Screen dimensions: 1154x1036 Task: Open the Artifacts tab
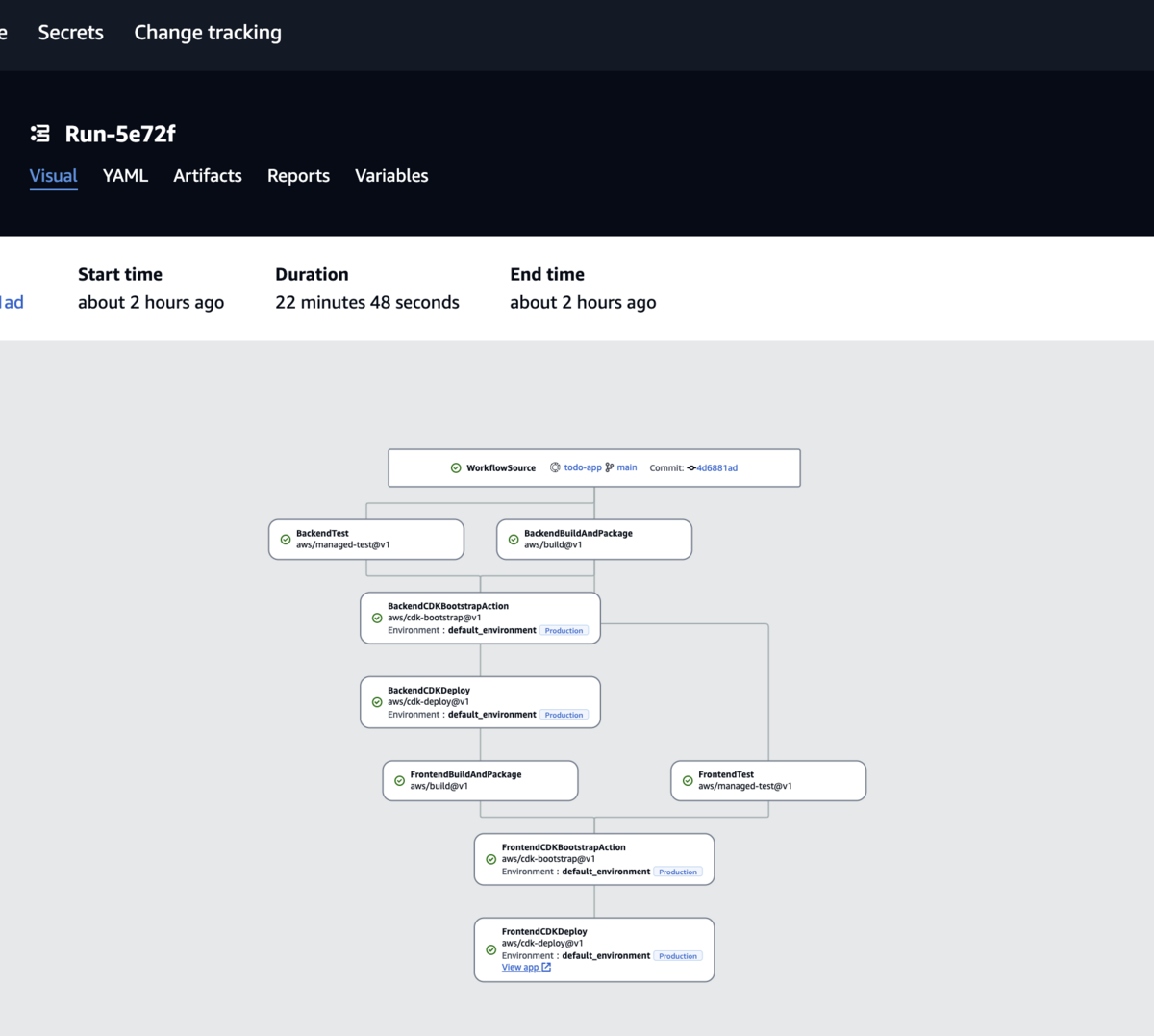point(208,176)
